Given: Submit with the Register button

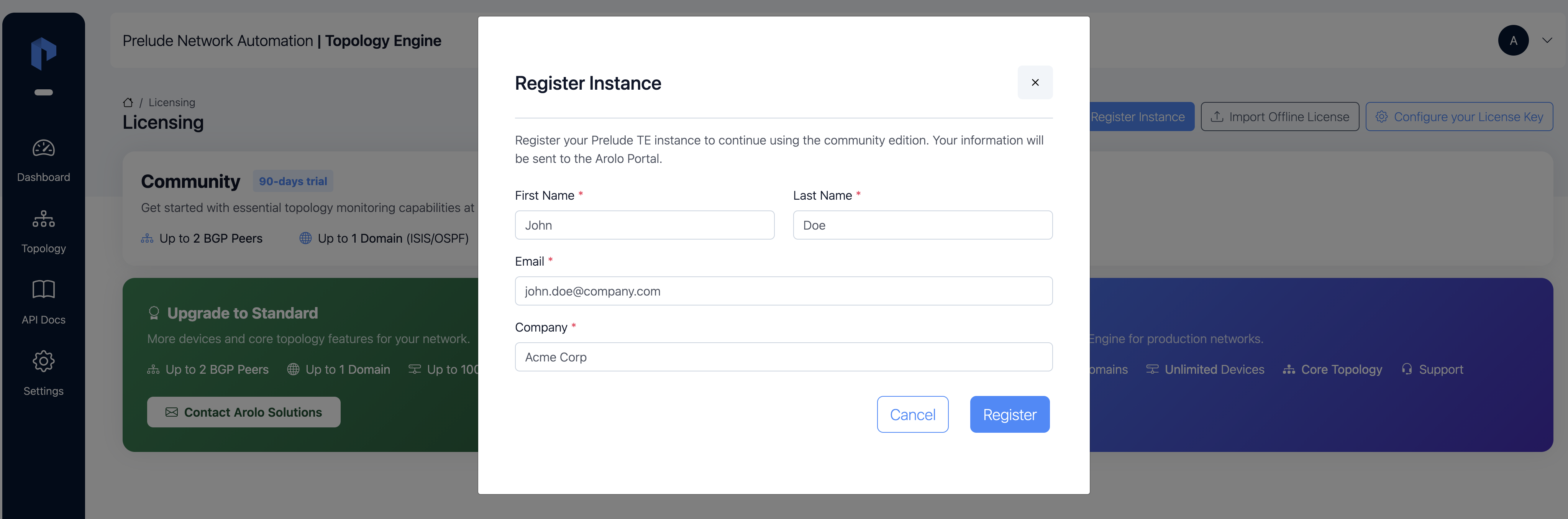Looking at the screenshot, I should 1009,414.
